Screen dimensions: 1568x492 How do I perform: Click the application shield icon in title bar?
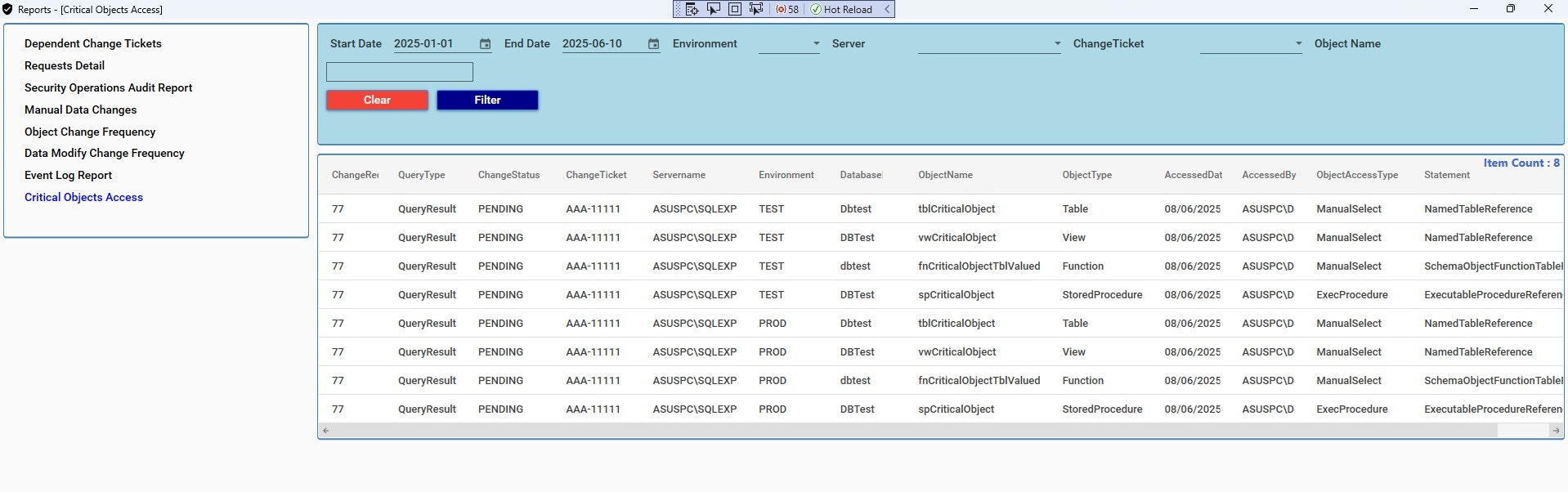[x=7, y=9]
